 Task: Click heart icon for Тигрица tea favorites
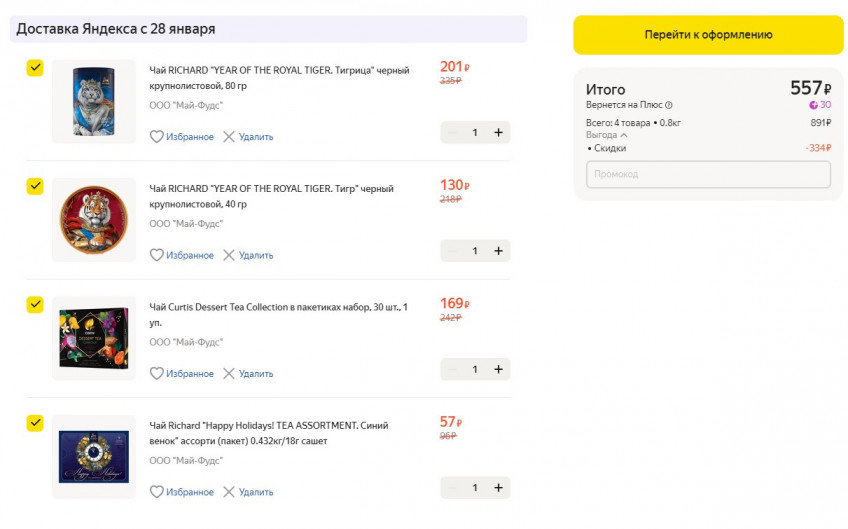(157, 137)
